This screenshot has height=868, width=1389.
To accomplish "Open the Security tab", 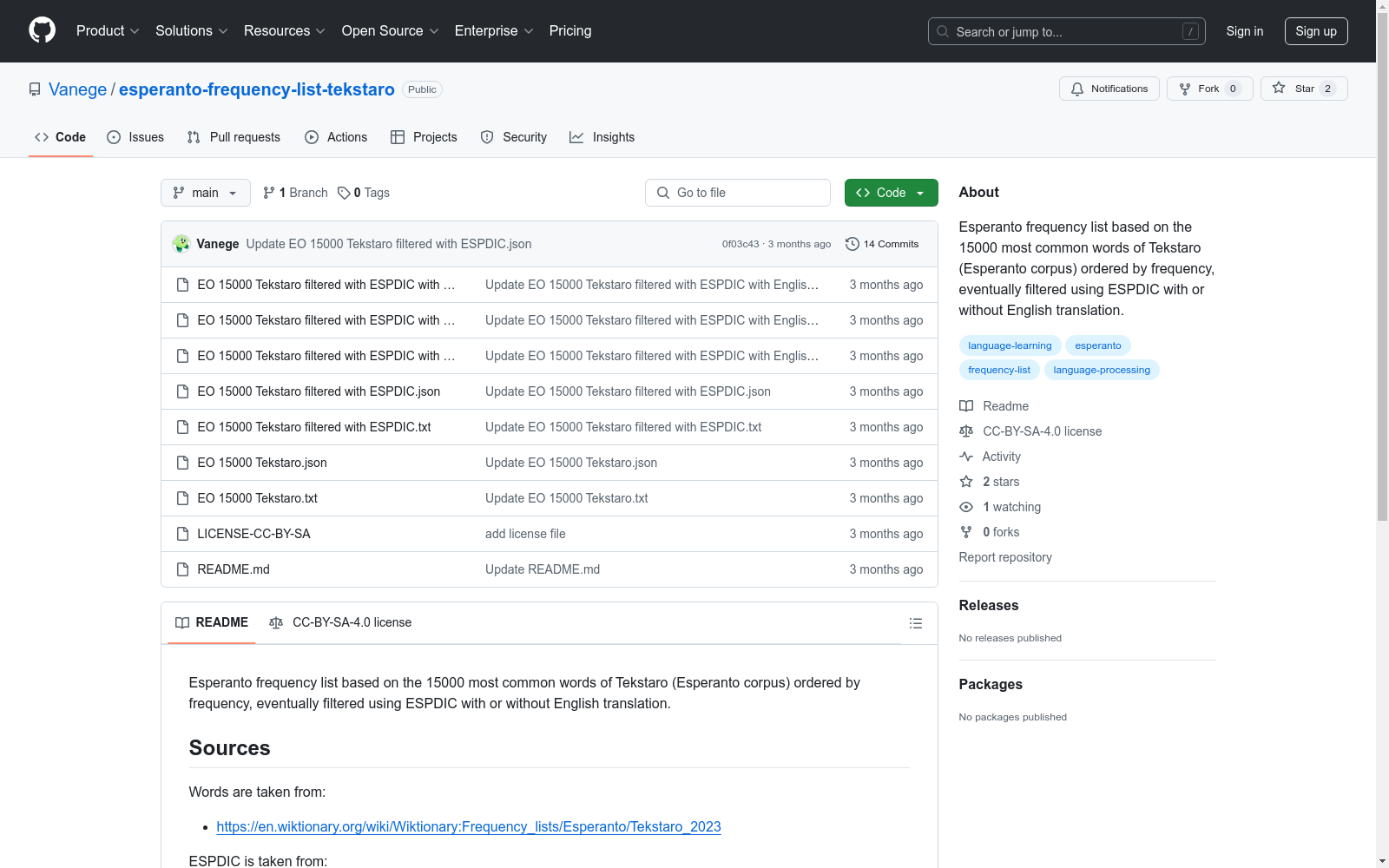I will click(514, 137).
